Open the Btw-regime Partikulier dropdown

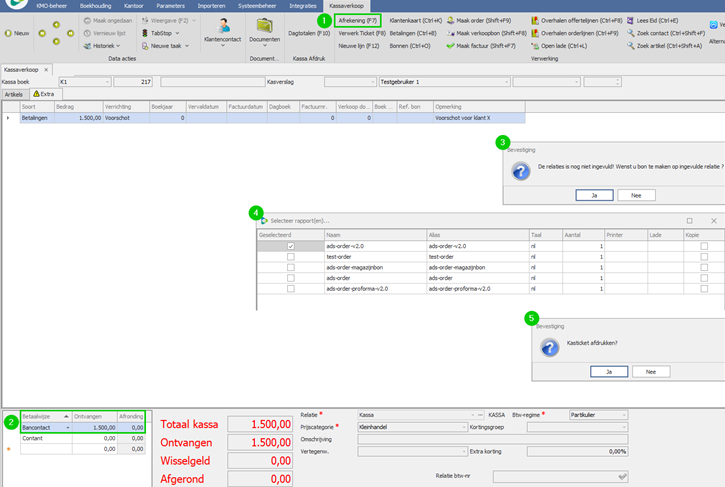[624, 415]
